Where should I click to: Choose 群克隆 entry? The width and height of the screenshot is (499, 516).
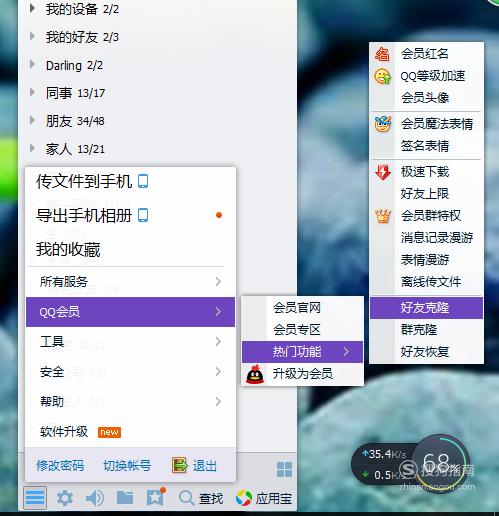(x=427, y=330)
